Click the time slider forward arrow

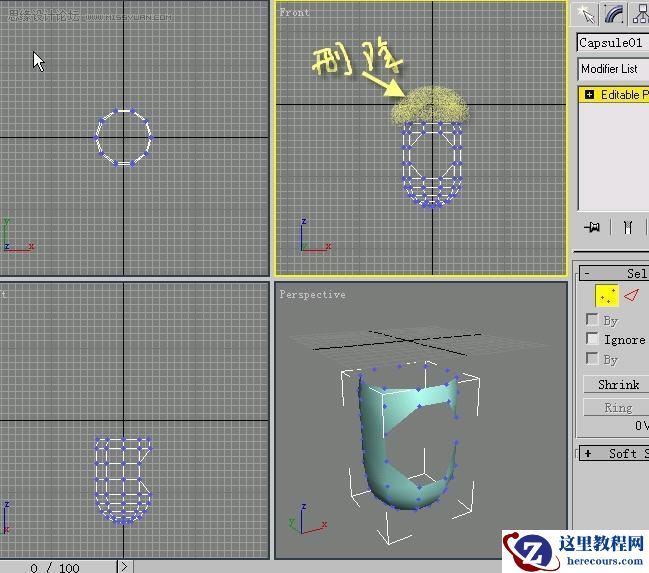124,566
